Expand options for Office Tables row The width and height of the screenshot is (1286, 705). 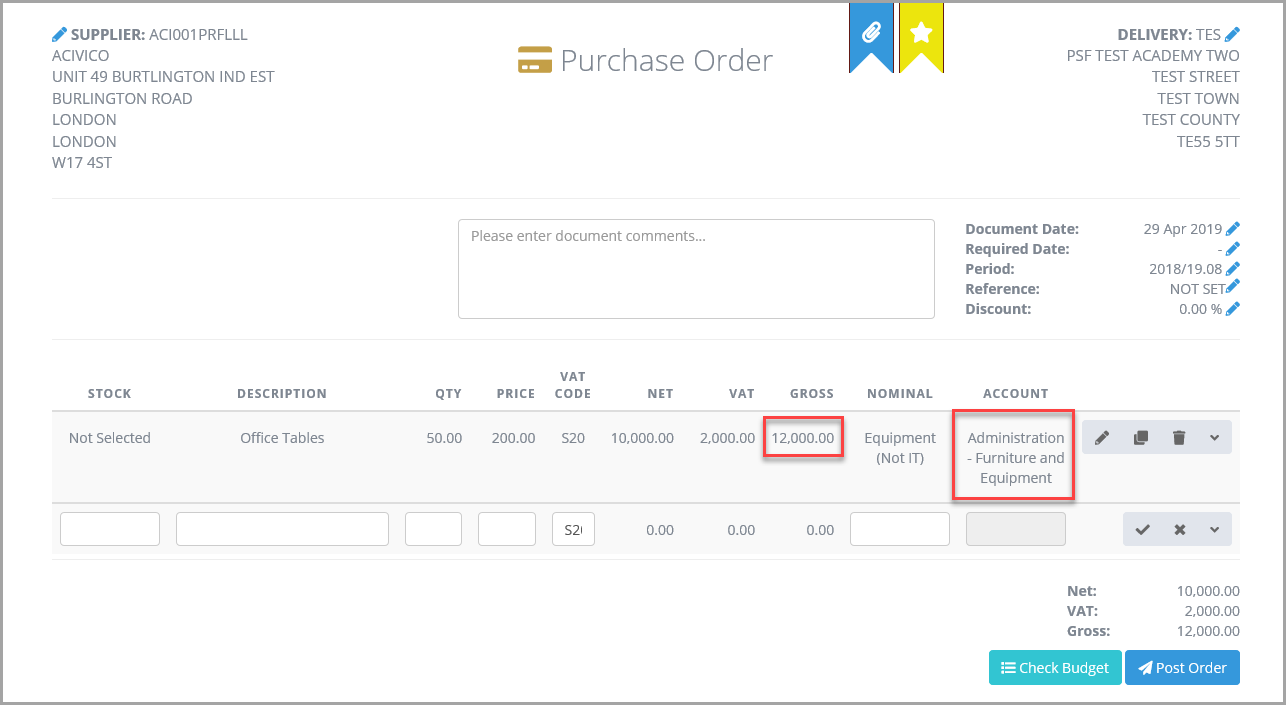point(1214,438)
